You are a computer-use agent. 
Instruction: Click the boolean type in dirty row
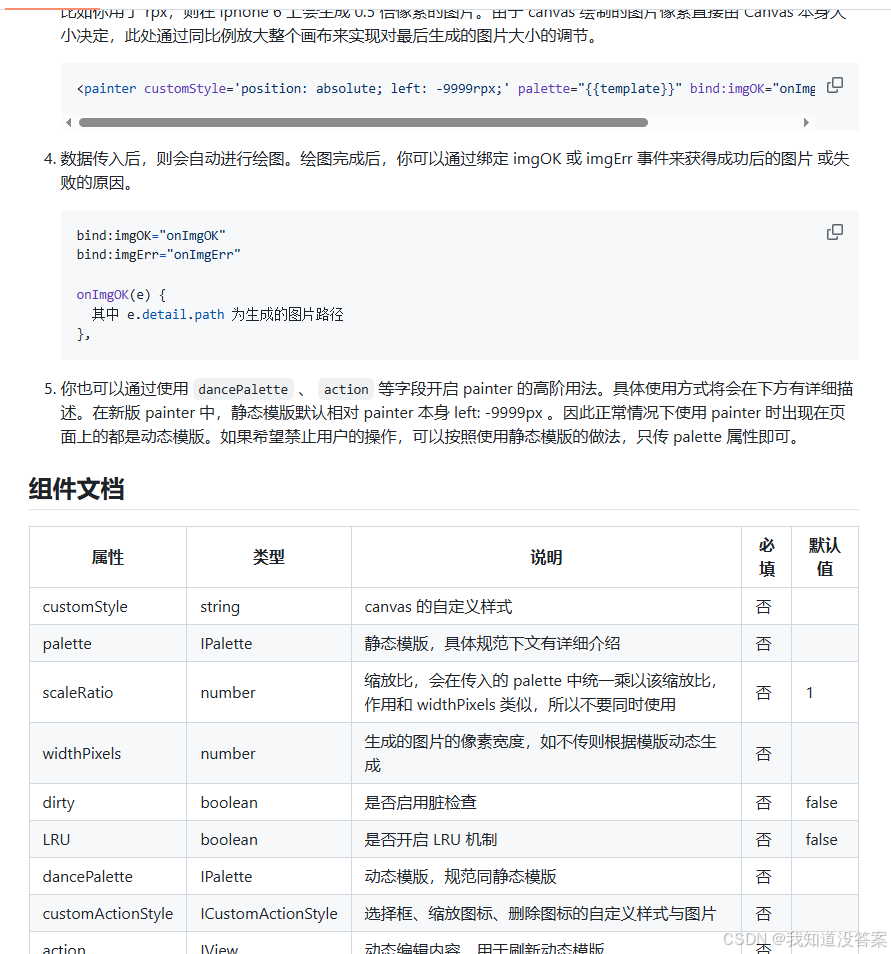[269, 803]
